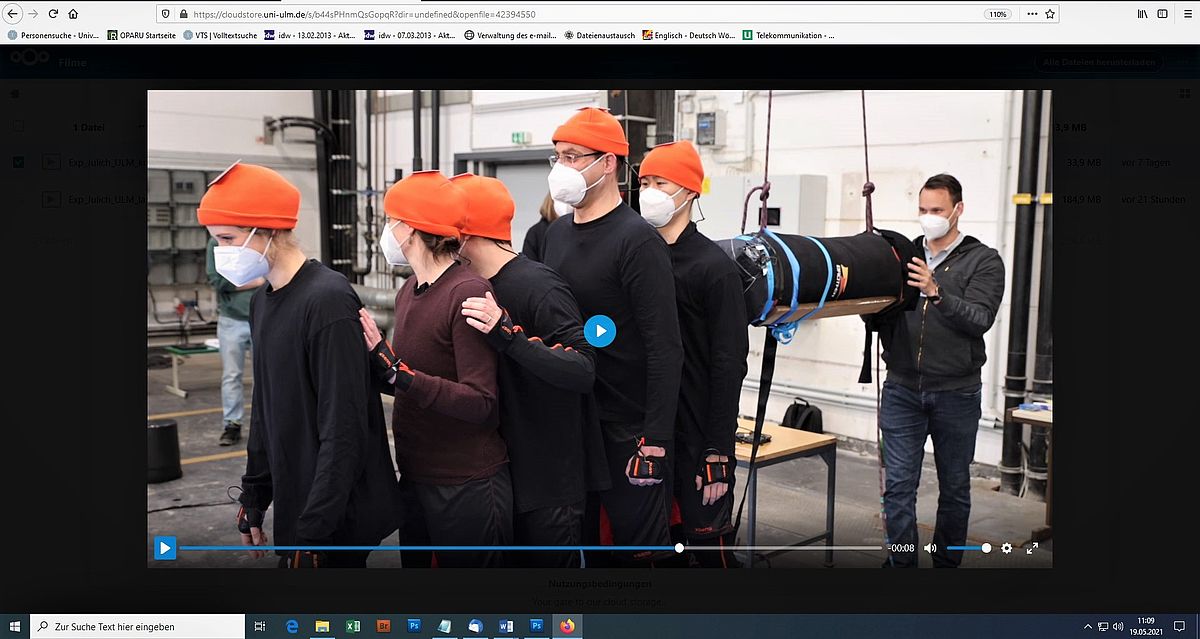This screenshot has height=639, width=1200.
Task: Open the idw 13.02.2013 bookmark
Action: pyautogui.click(x=309, y=35)
